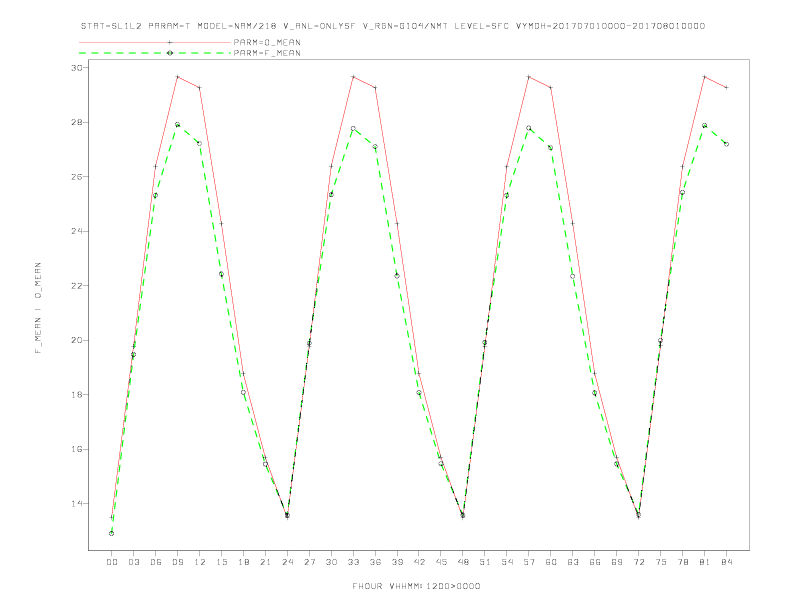Click x-axis forecast hour label 15
The height and width of the screenshot is (612, 792).
(221, 562)
